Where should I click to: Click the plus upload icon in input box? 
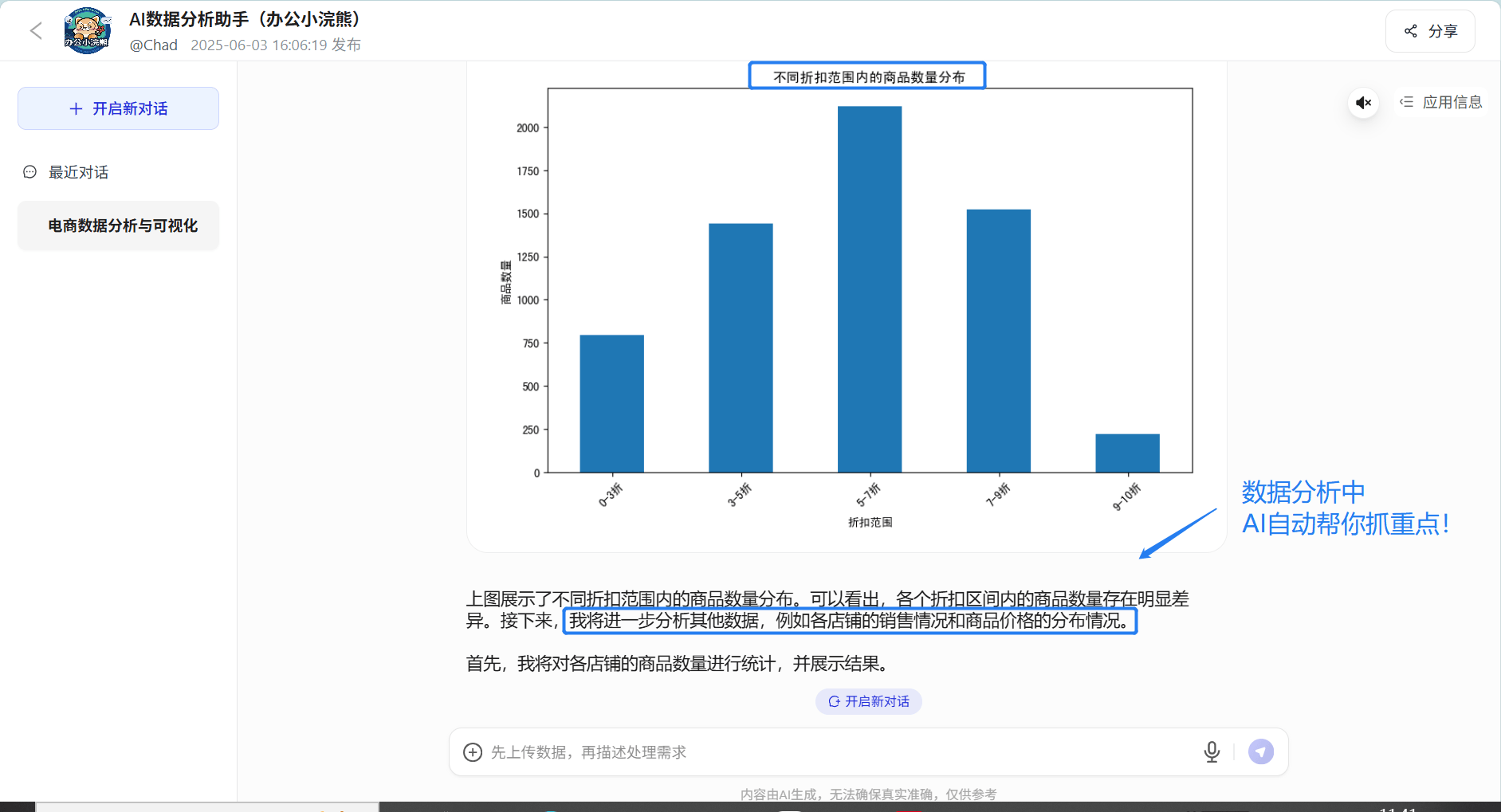(x=473, y=752)
